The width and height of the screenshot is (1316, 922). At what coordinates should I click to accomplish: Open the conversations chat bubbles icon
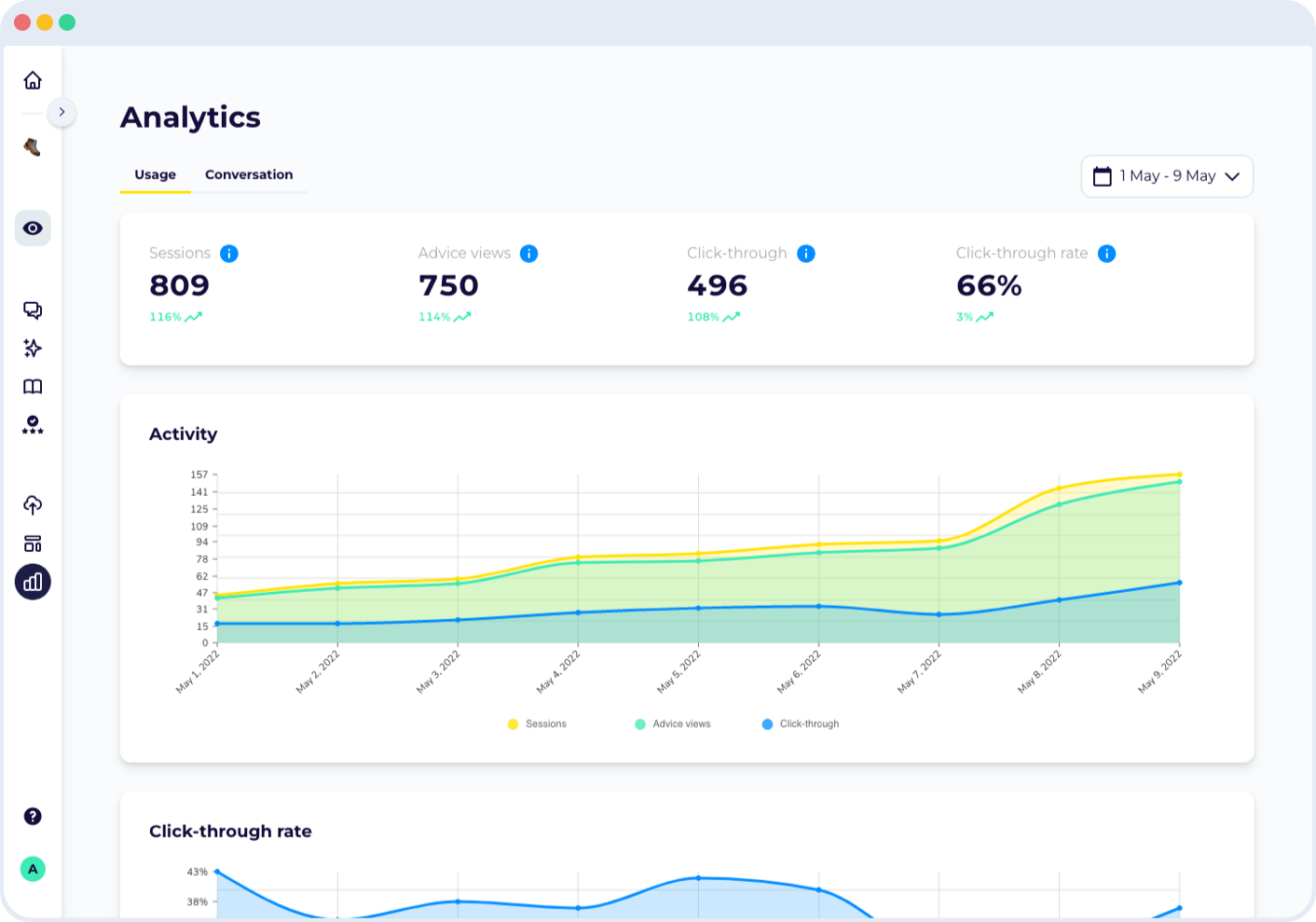coord(33,310)
